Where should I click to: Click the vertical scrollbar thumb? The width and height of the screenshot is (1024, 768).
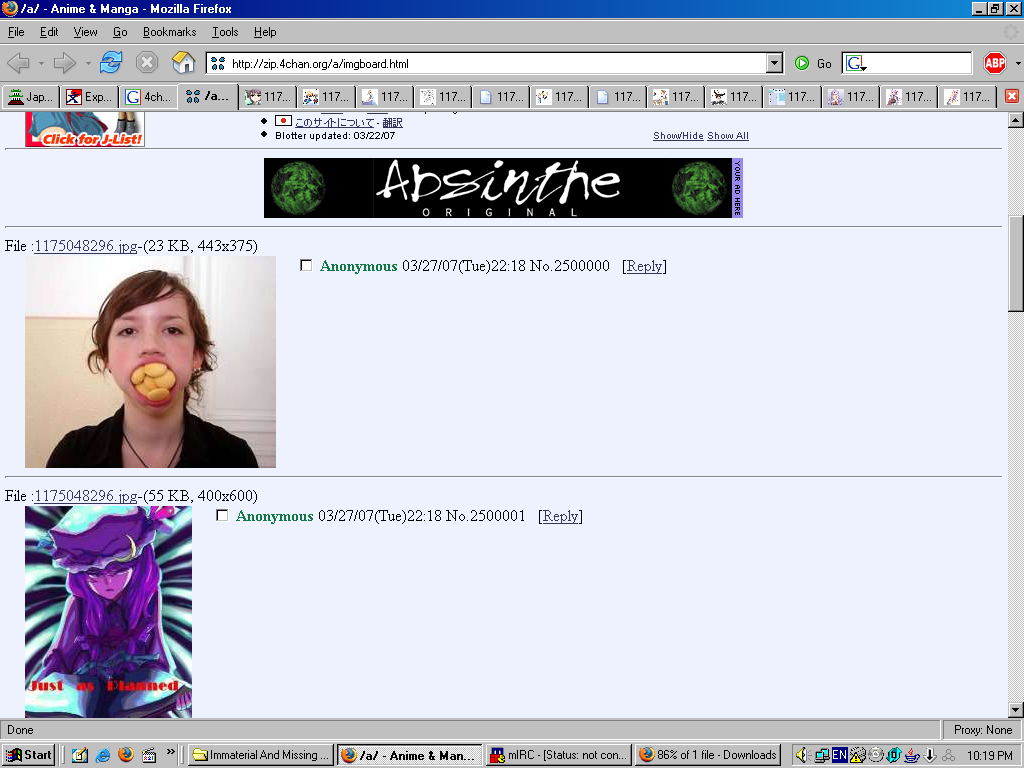[x=1016, y=263]
